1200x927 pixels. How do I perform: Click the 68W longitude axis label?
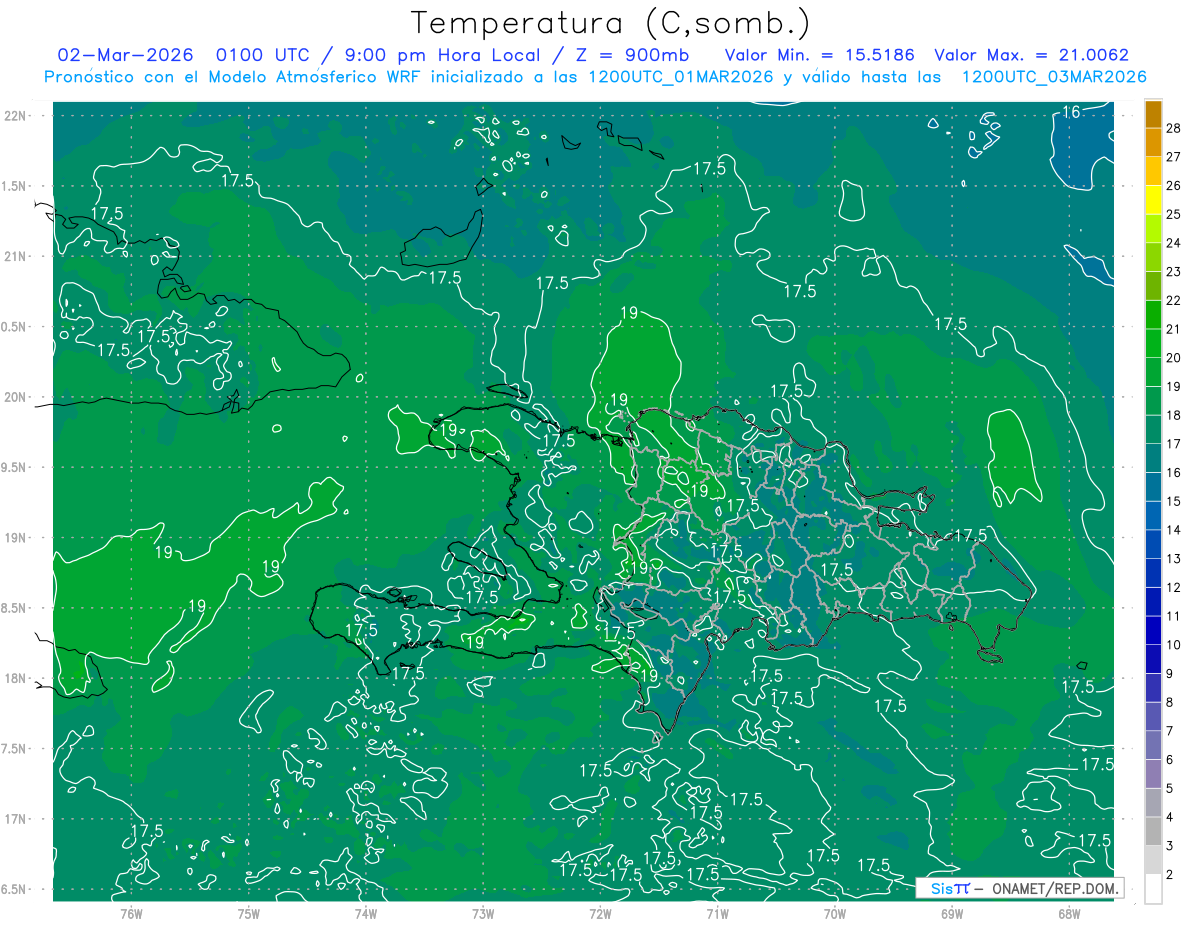click(1069, 914)
